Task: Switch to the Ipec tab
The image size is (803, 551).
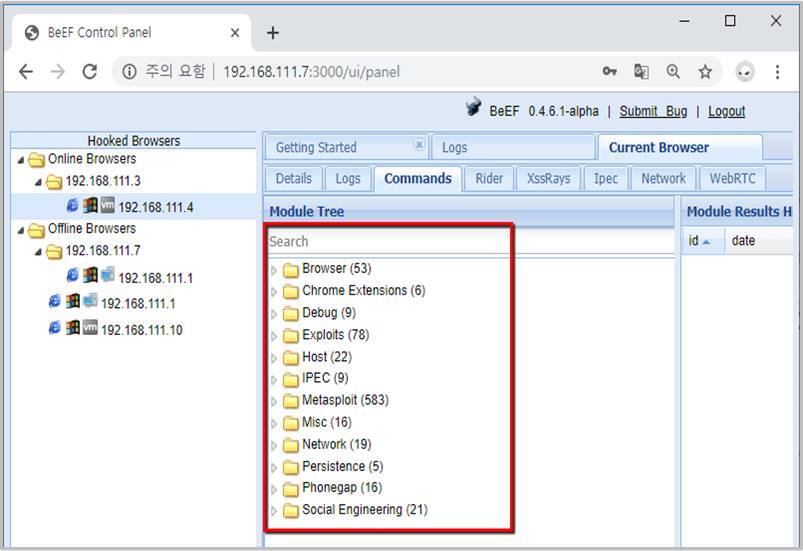Action: pos(606,178)
